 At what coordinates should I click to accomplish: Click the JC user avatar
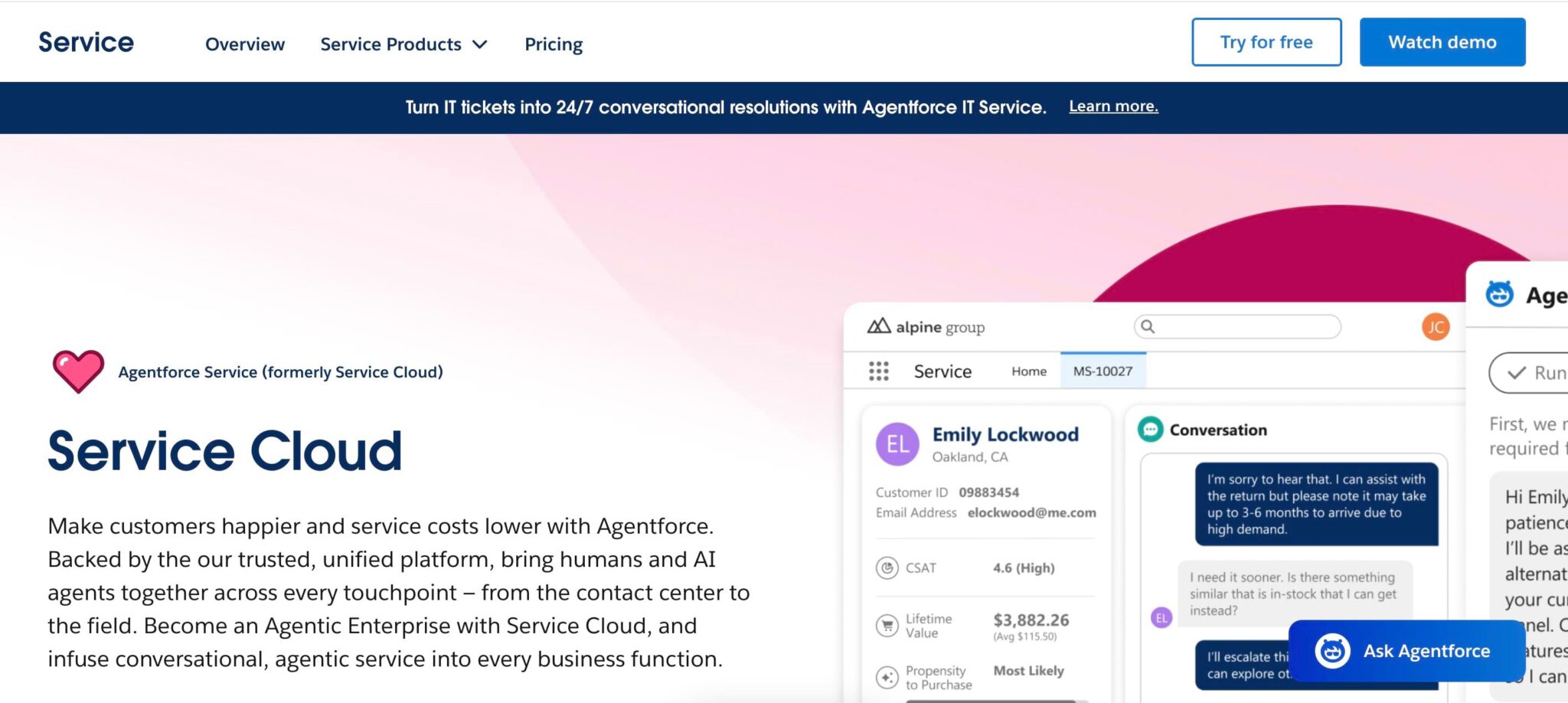tap(1435, 326)
